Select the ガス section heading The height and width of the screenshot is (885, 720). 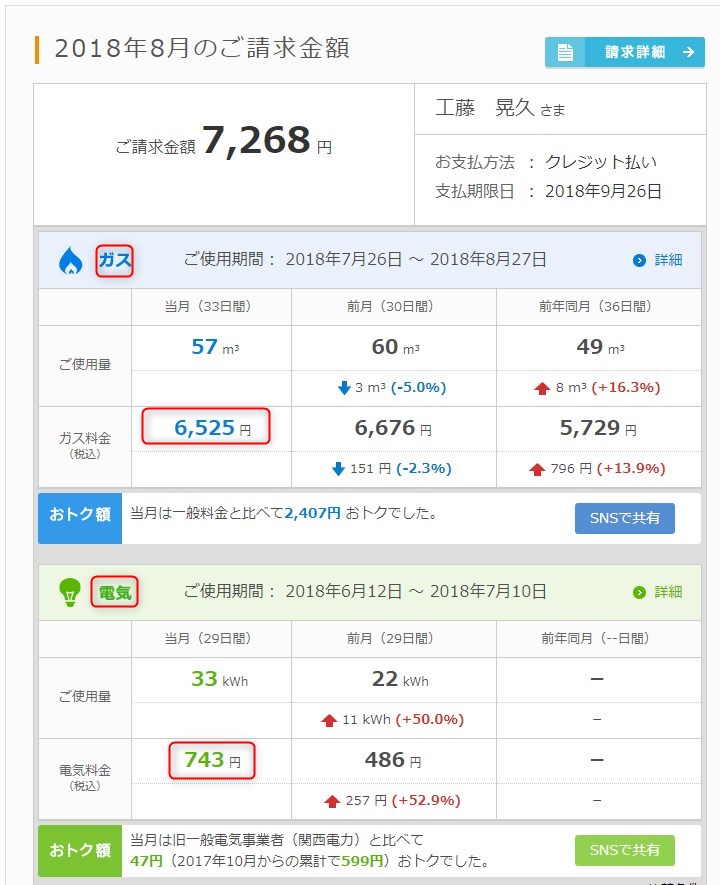(114, 262)
